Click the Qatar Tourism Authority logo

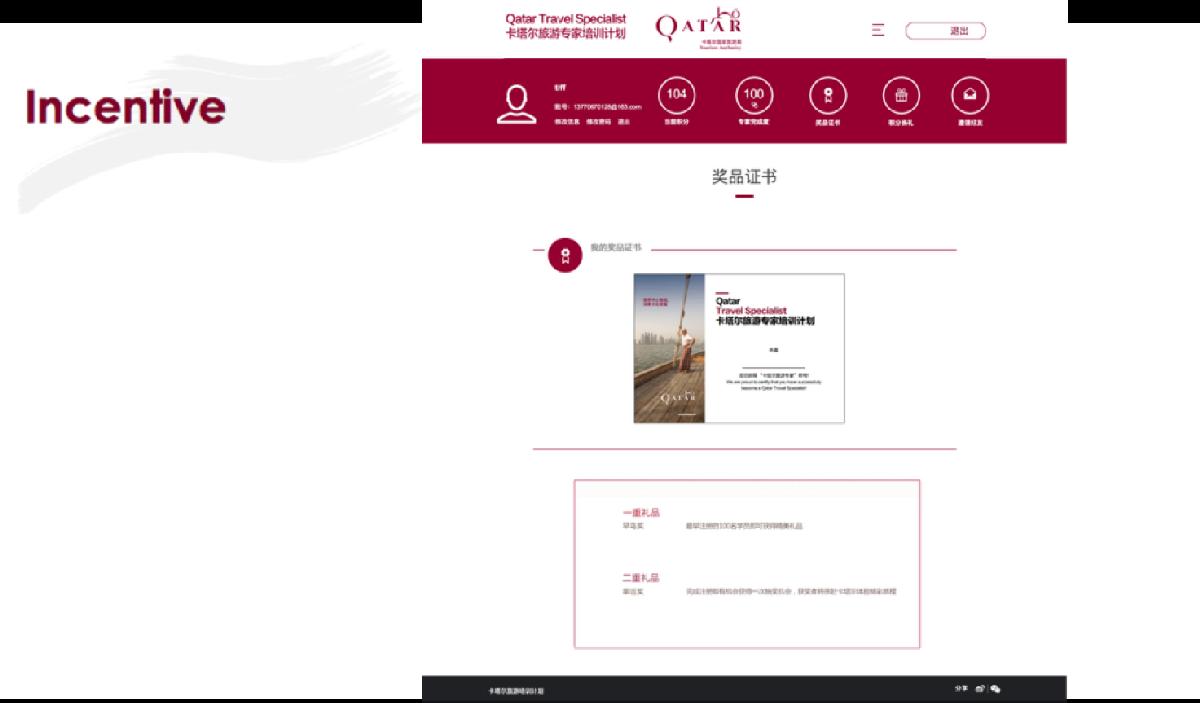click(699, 27)
